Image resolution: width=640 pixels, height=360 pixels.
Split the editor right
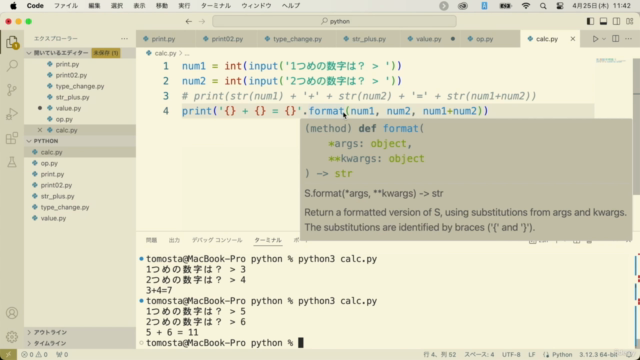(x=616, y=39)
